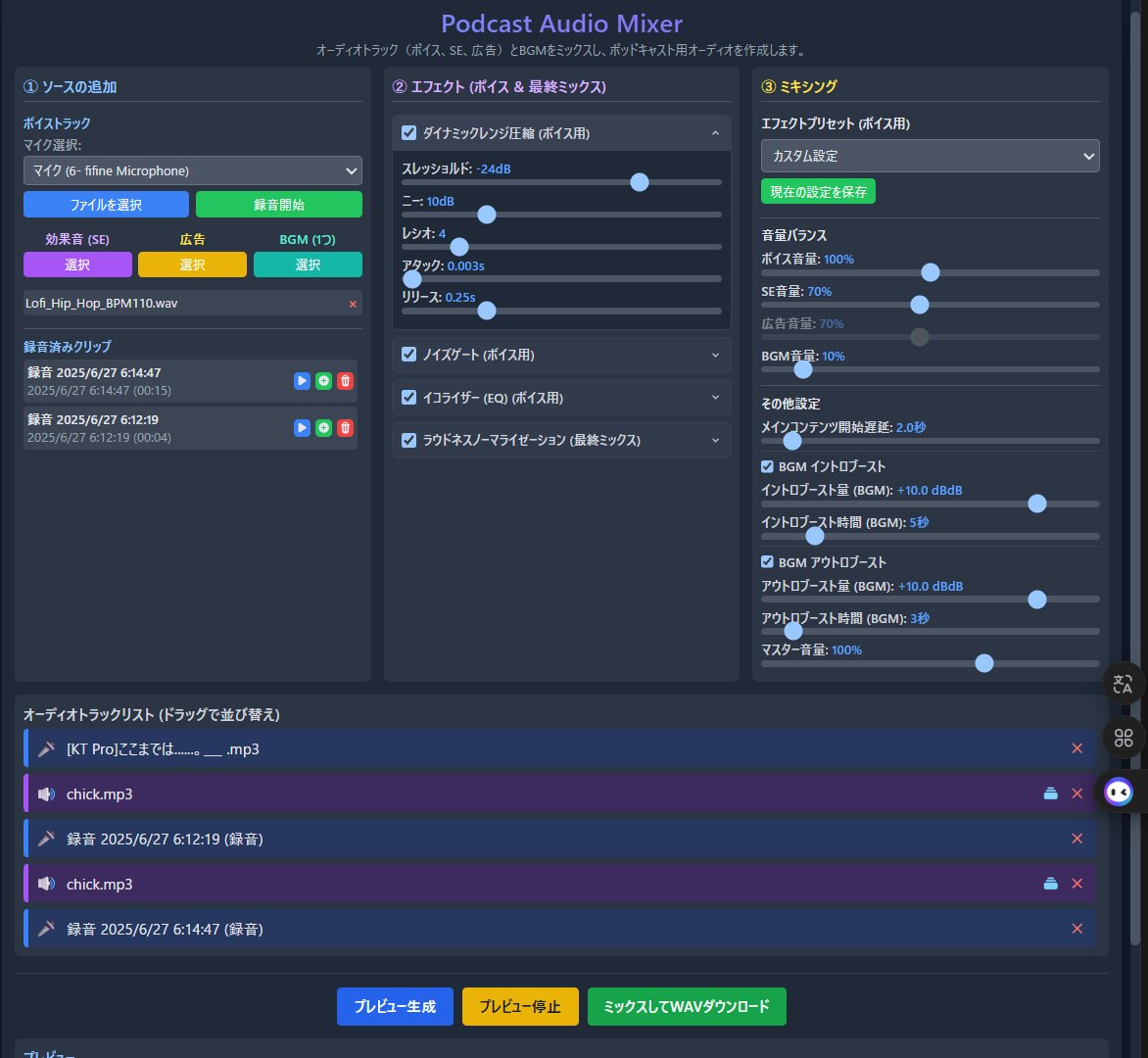Expand the イコライザー (EQ) section
1148x1058 pixels.
(x=715, y=398)
